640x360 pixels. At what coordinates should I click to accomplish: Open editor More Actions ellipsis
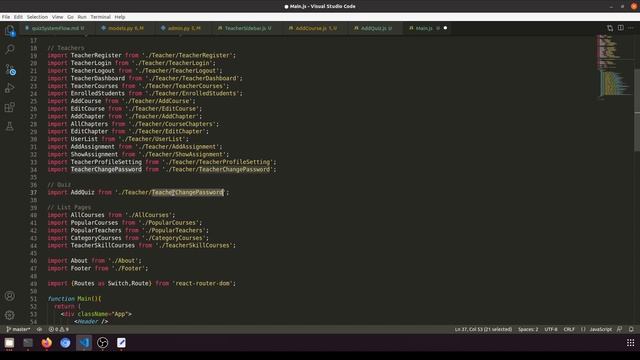[x=631, y=28]
